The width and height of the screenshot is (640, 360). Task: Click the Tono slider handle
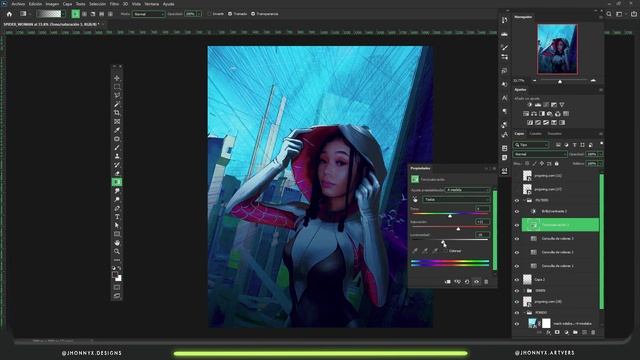(x=450, y=216)
